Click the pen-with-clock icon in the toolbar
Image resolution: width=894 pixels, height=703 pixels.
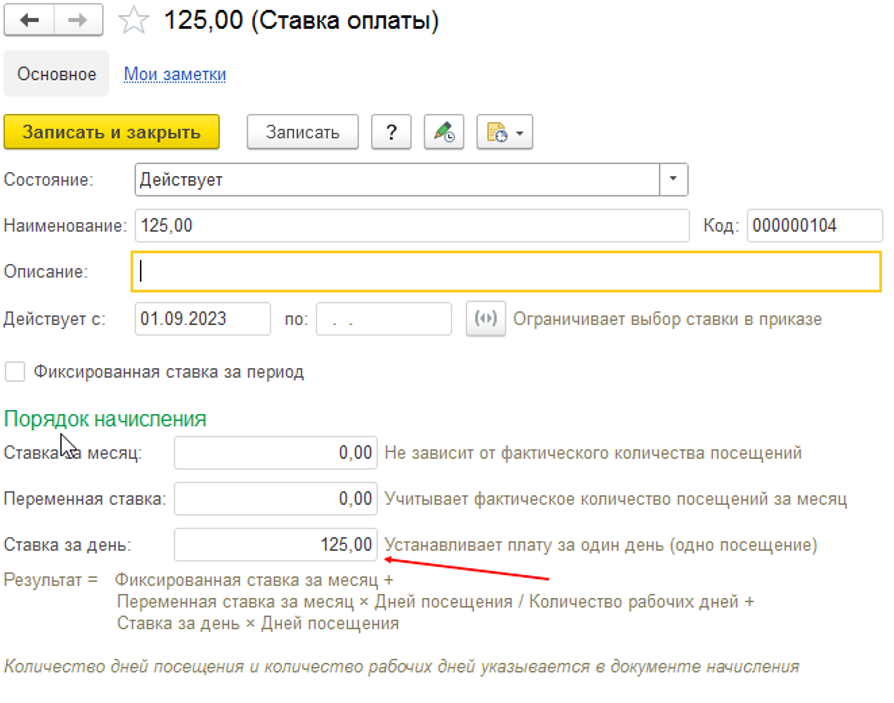coord(444,132)
